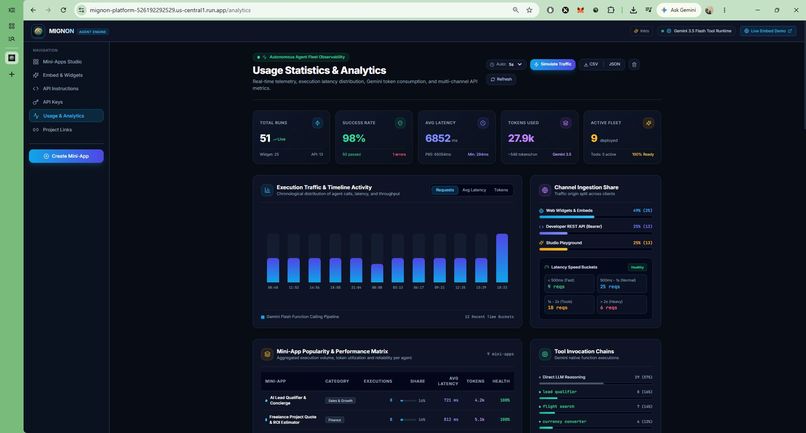Click the Avg Latency clock icon
Image resolution: width=806 pixels, height=433 pixels.
(483, 123)
